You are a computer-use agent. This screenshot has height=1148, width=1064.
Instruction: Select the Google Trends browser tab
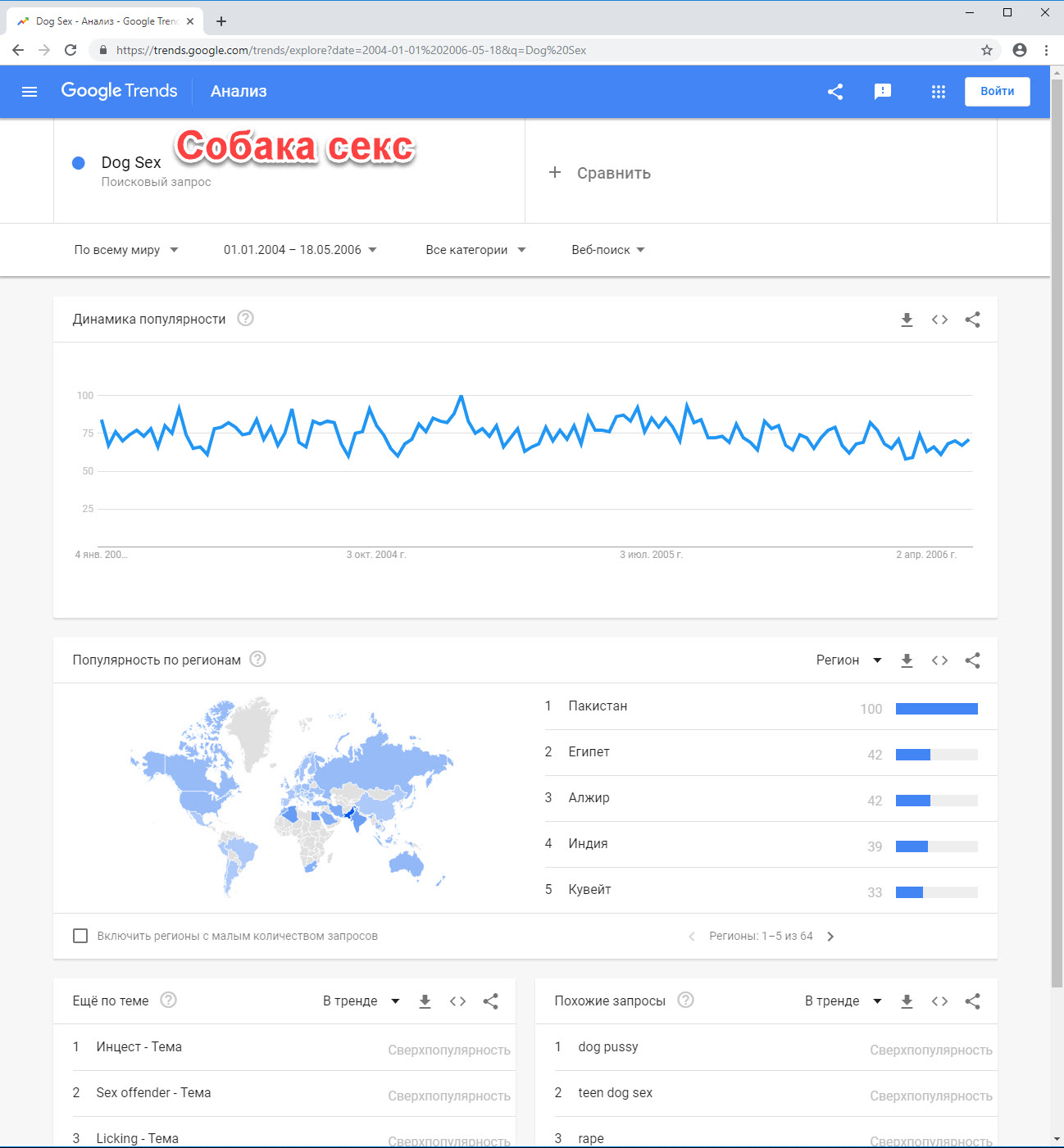104,21
